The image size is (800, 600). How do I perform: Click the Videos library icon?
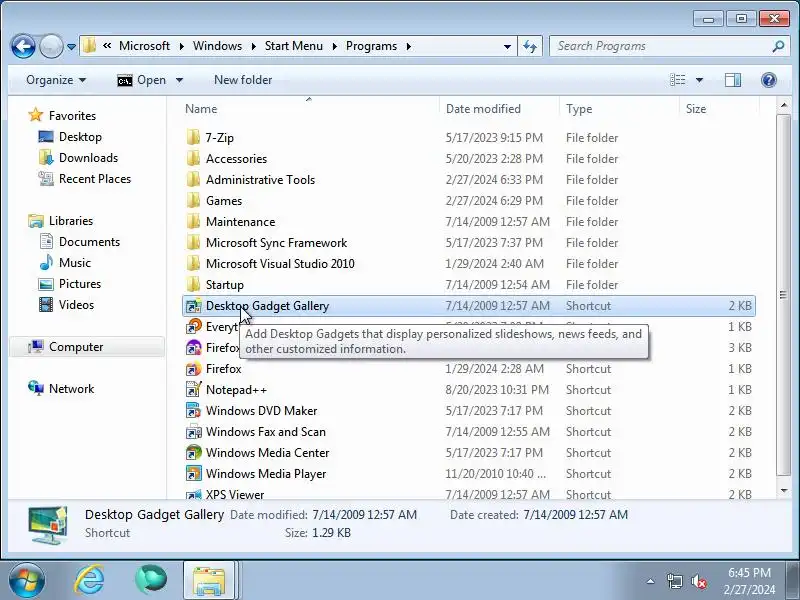point(46,305)
